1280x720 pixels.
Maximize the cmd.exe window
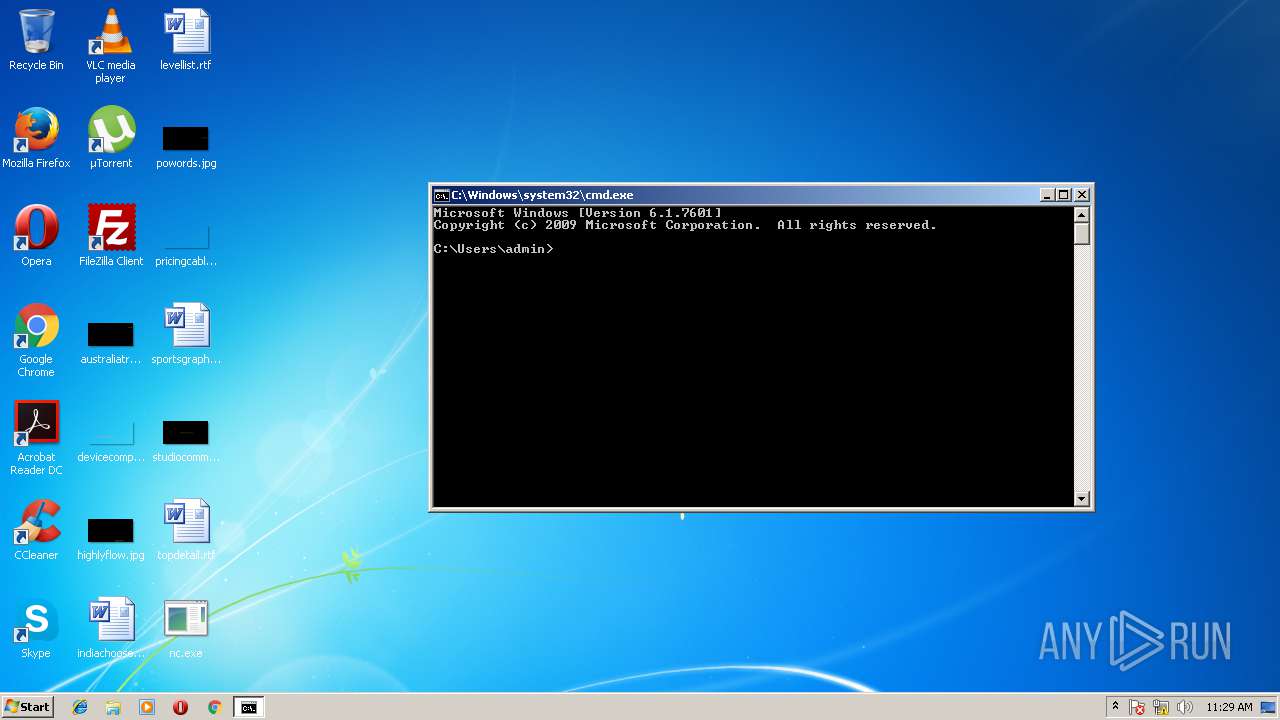(x=1064, y=195)
